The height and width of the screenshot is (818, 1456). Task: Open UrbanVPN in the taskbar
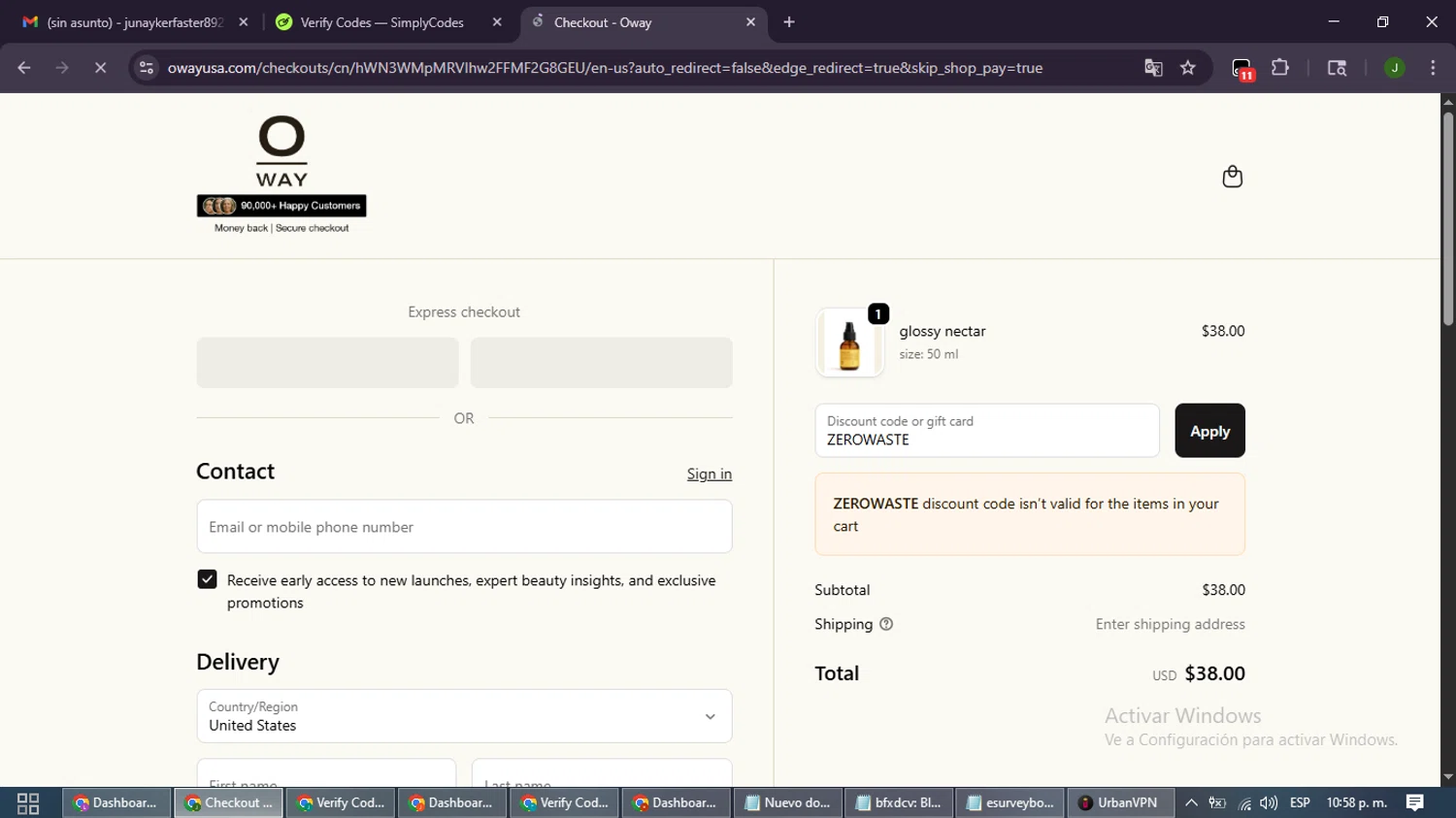pyautogui.click(x=1119, y=803)
